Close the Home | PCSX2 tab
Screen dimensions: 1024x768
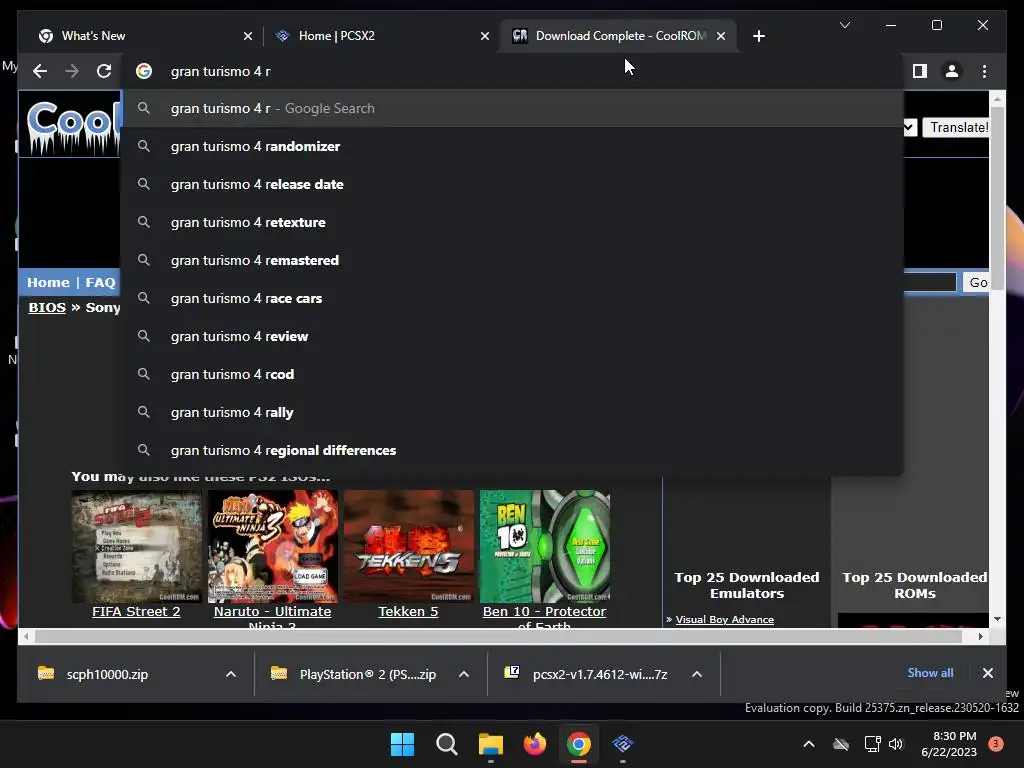coord(485,36)
